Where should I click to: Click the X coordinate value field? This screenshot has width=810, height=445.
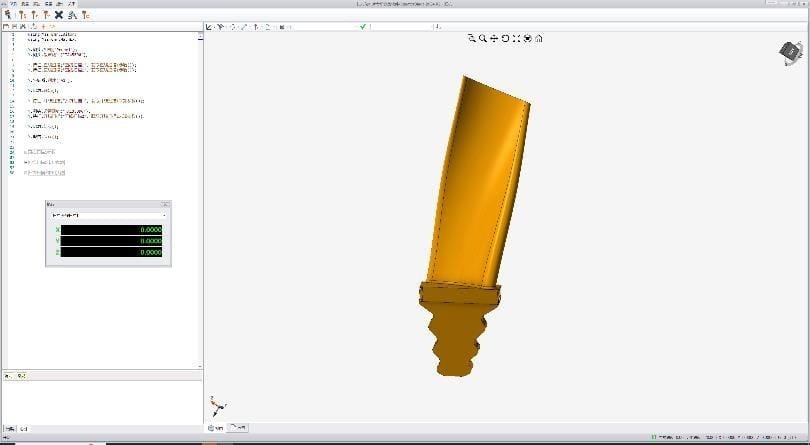111,230
